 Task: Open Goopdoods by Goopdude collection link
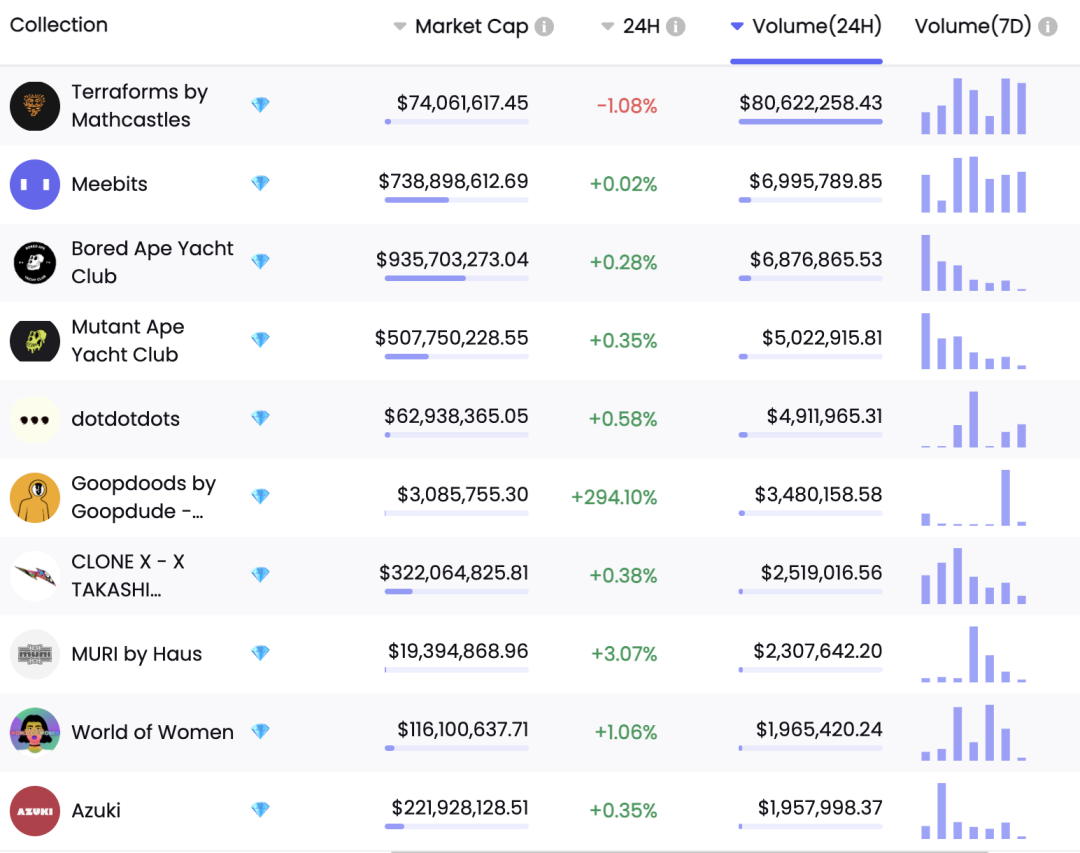click(143, 497)
